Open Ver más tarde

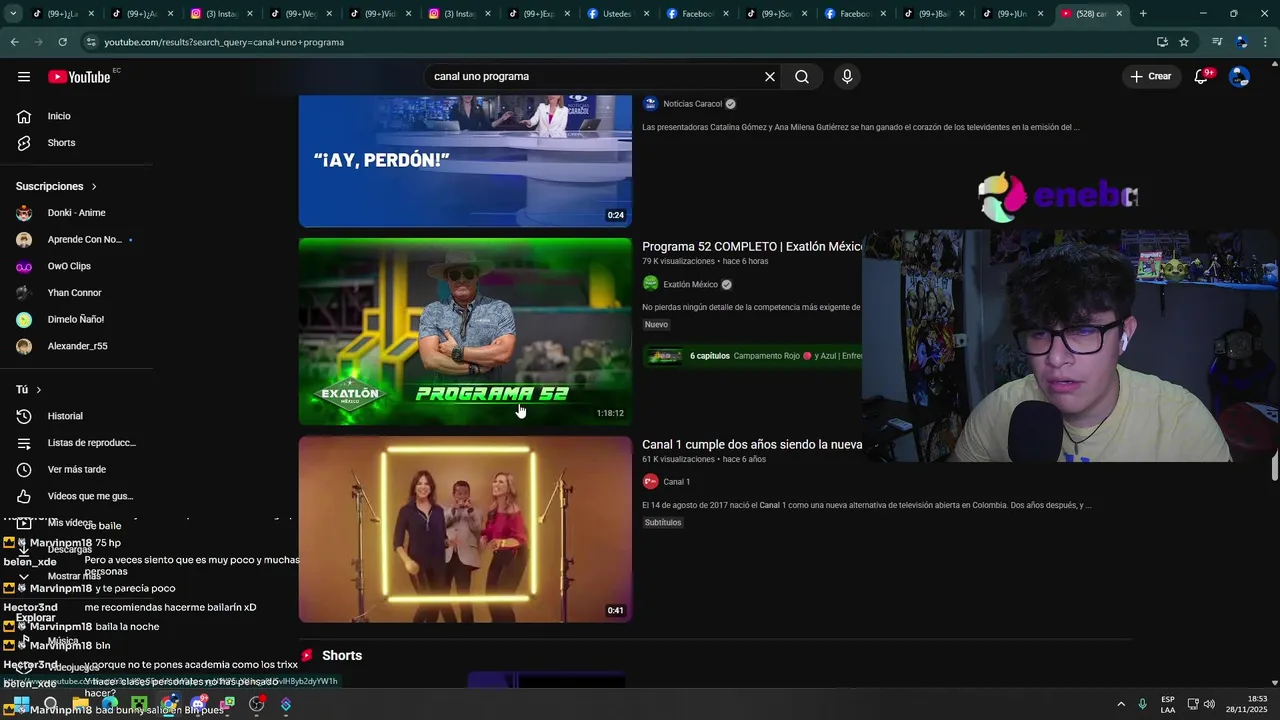[x=76, y=469]
